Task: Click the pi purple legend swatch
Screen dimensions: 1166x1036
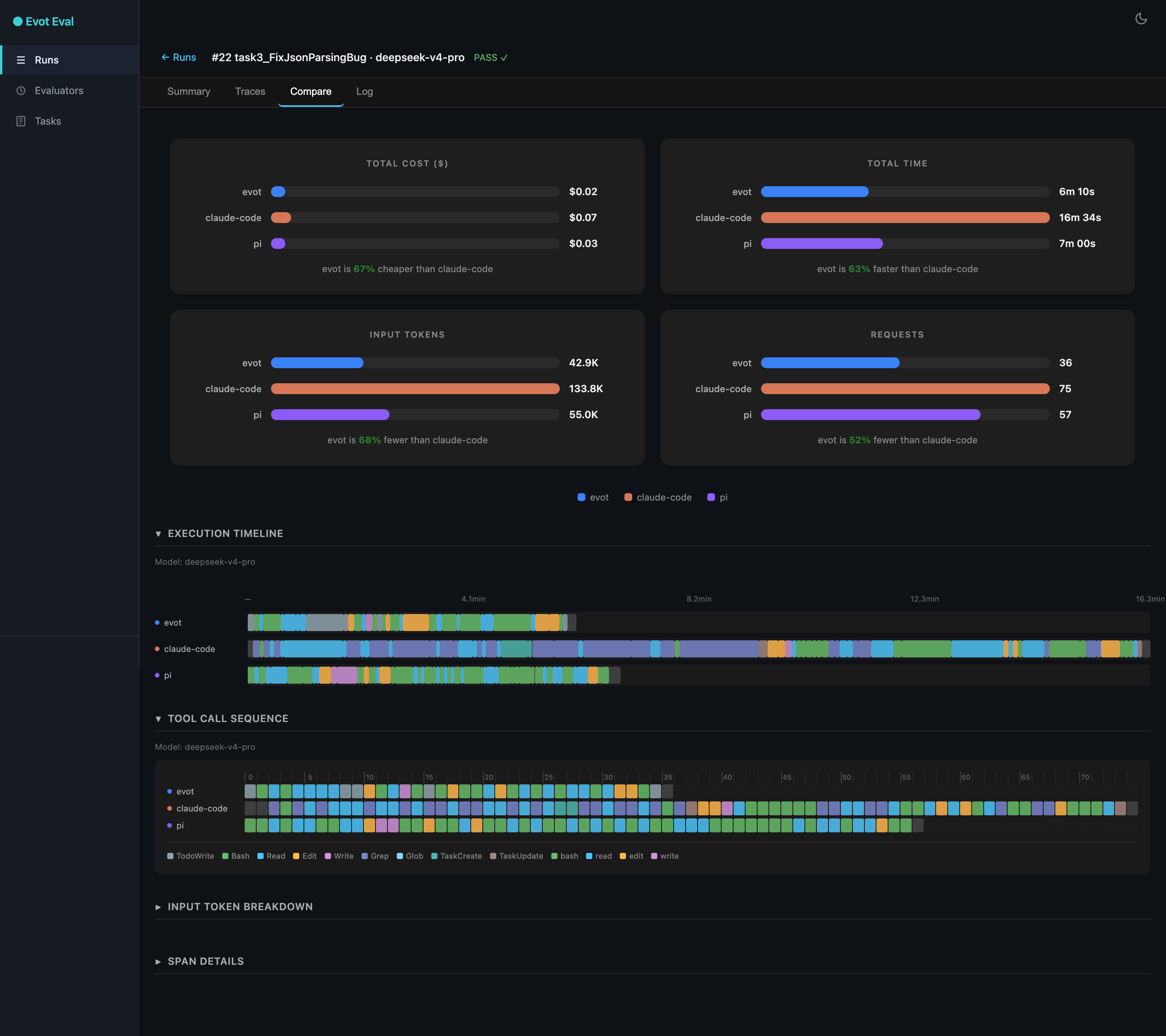Action: 711,497
